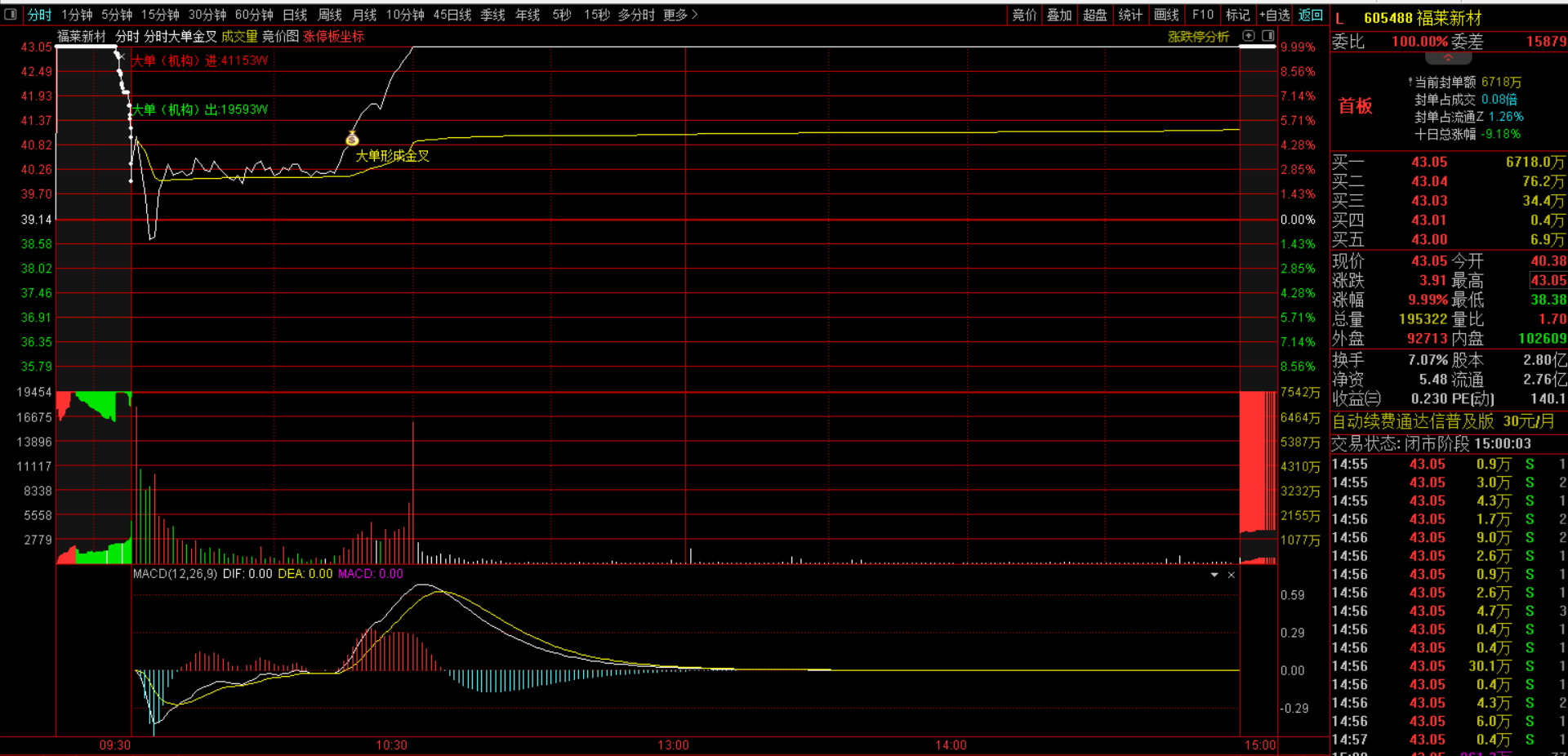Click the 大单形成金叉 annotation
Screen dimensions: 1568x756
point(392,156)
